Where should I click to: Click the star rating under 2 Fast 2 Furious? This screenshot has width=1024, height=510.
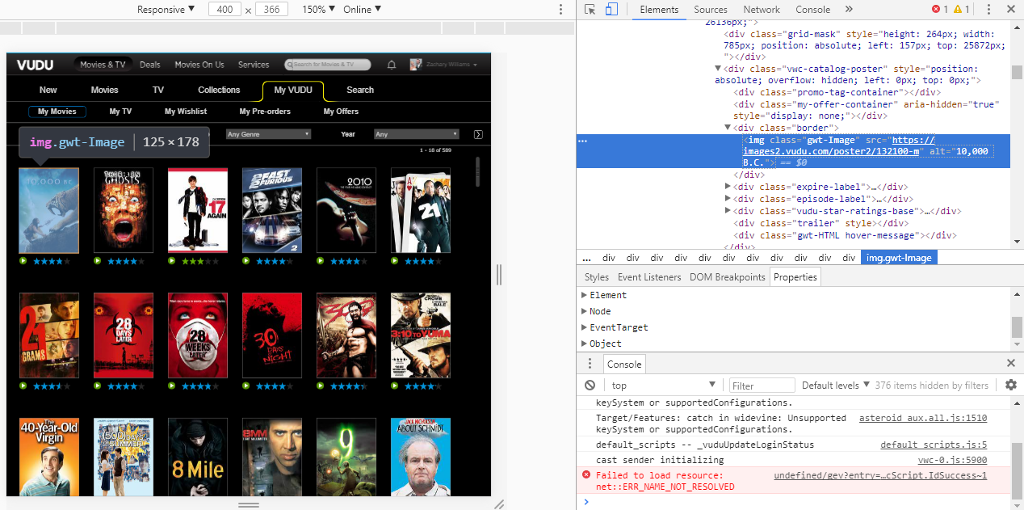coord(275,261)
